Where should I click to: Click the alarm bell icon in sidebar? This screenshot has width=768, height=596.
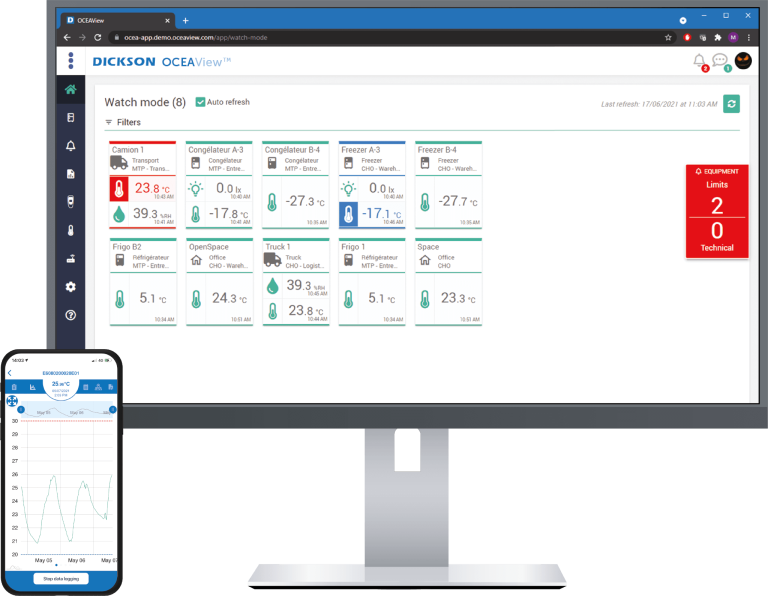[70, 146]
